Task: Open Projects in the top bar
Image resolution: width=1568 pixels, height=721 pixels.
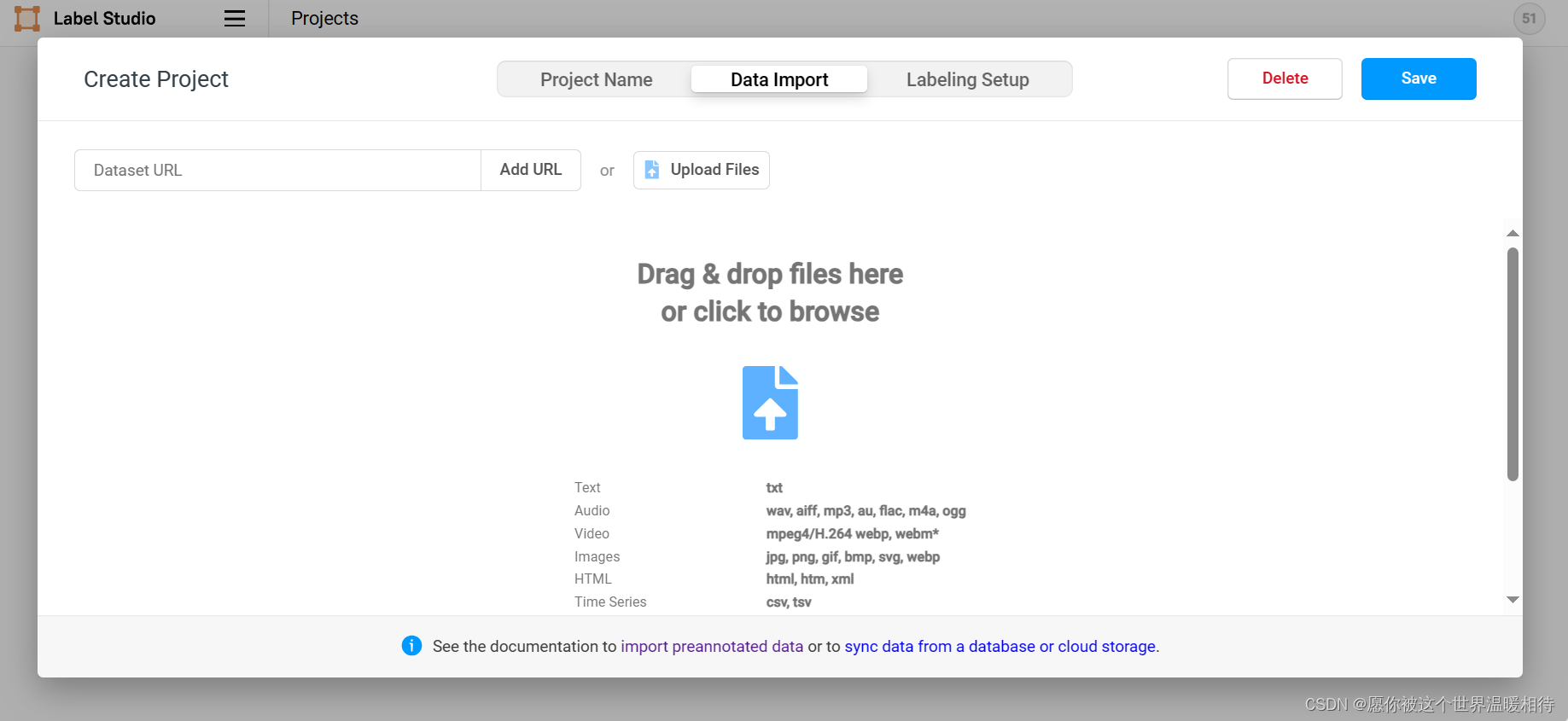Action: [324, 19]
